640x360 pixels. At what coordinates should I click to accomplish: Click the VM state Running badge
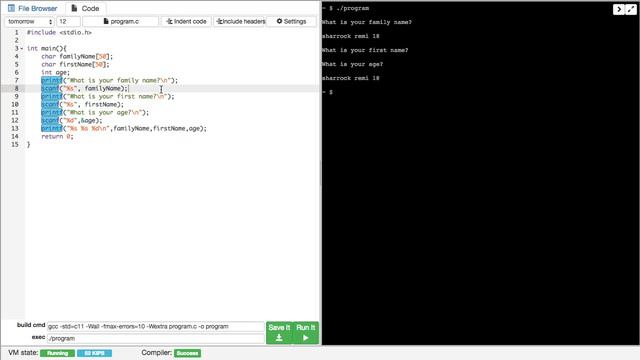pyautogui.click(x=57, y=353)
